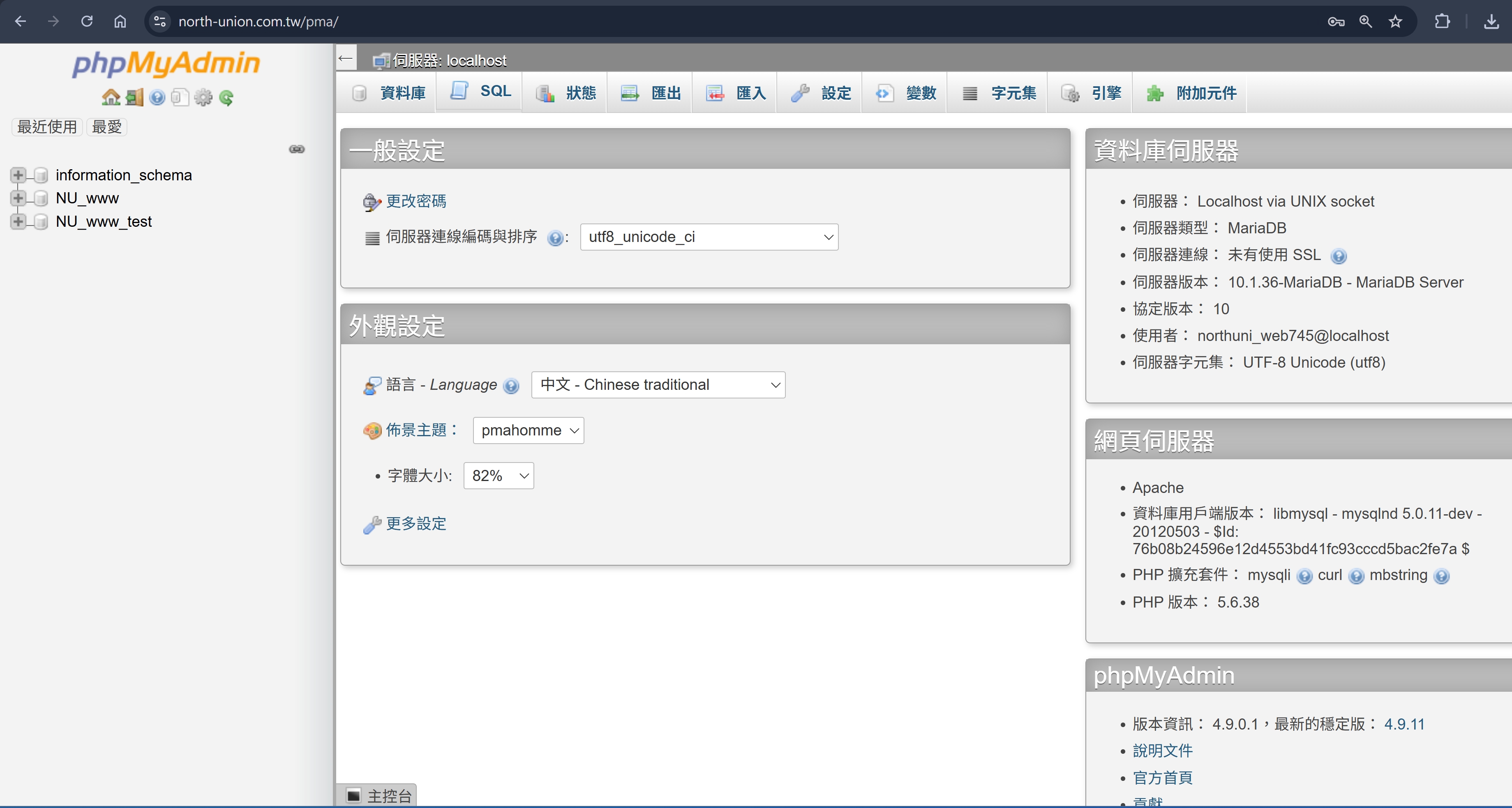This screenshot has width=1512, height=808.
Task: Open browser password manager key icon
Action: coord(1336,22)
